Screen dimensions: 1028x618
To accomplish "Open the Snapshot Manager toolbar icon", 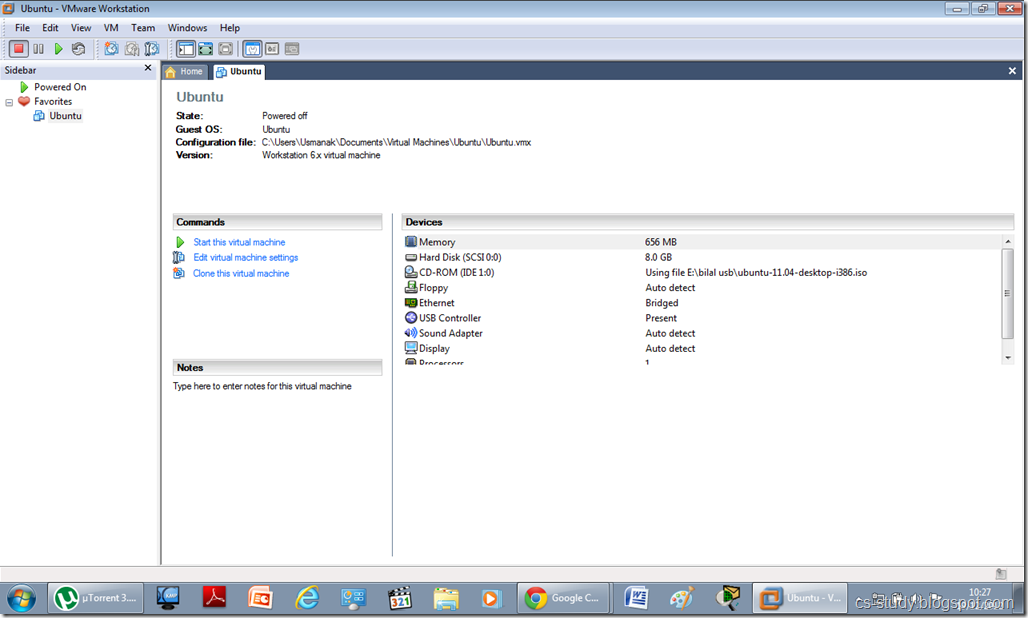I will point(152,48).
